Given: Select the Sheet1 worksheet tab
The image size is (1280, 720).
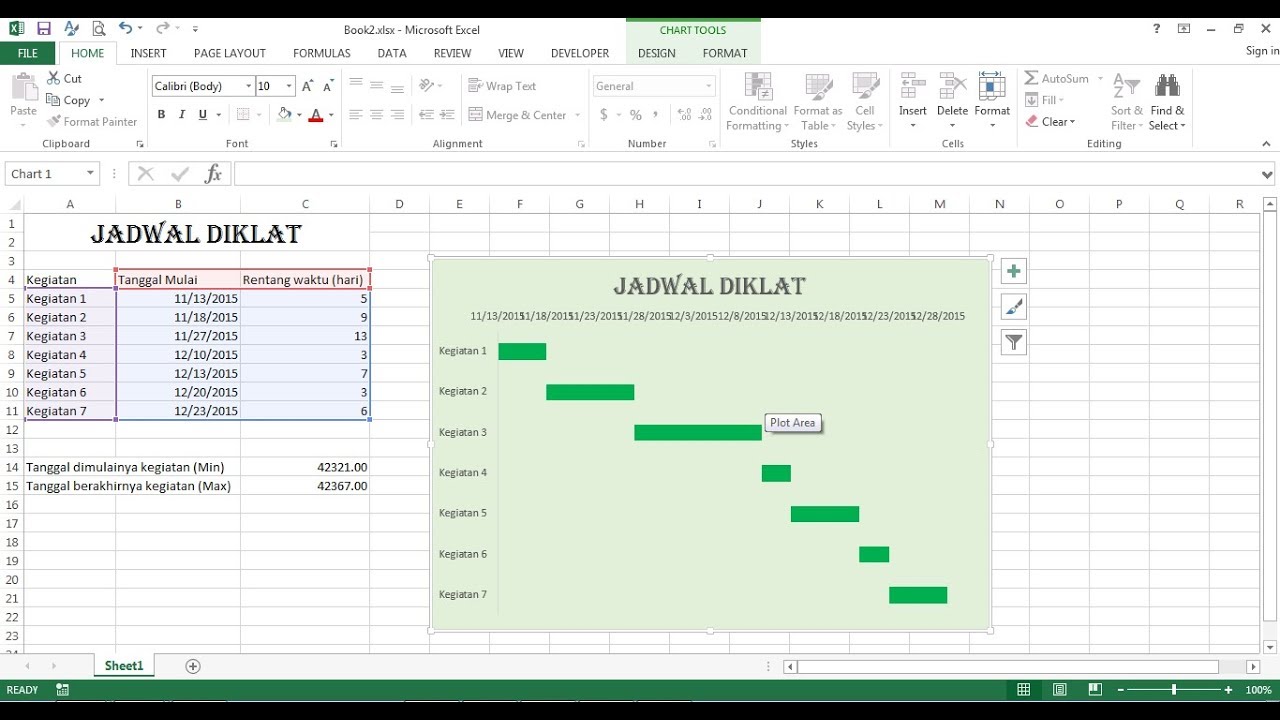Looking at the screenshot, I should [124, 666].
